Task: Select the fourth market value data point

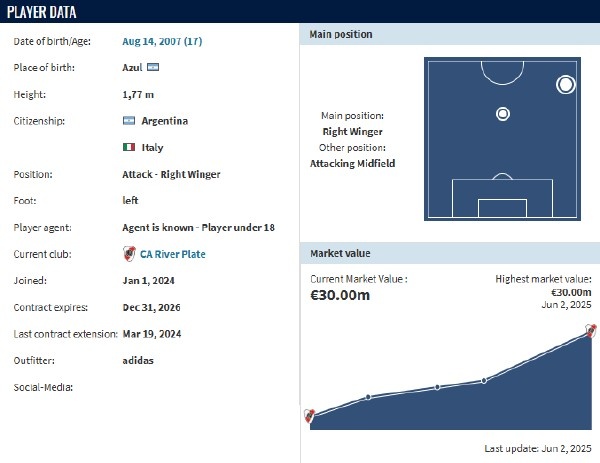Action: 484,381
